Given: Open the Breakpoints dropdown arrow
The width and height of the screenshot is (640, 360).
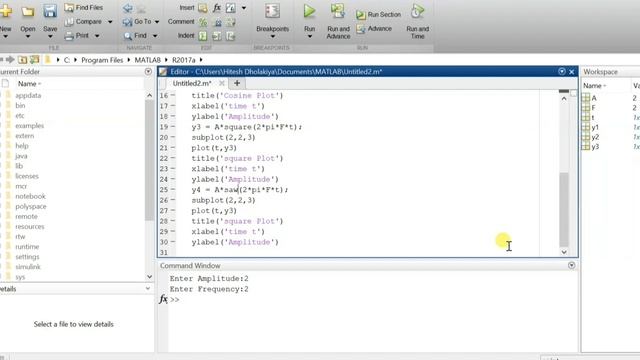Looking at the screenshot, I should point(272,37).
